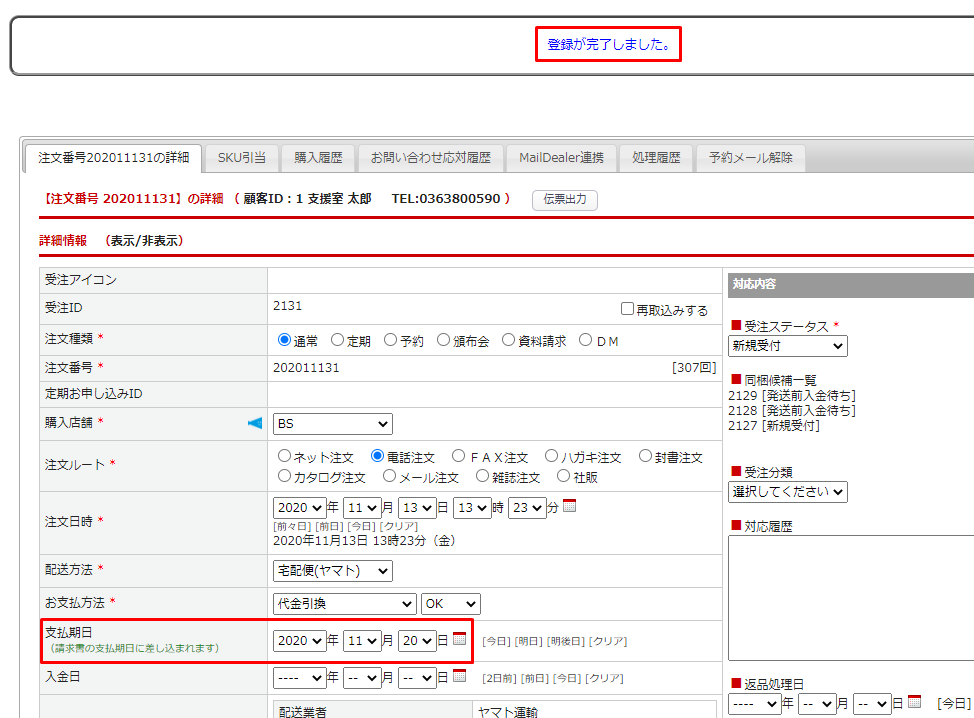Expand the 配送方法 宅配便(ヤマト) dropdown
This screenshot has height=718, width=974.
(x=332, y=571)
